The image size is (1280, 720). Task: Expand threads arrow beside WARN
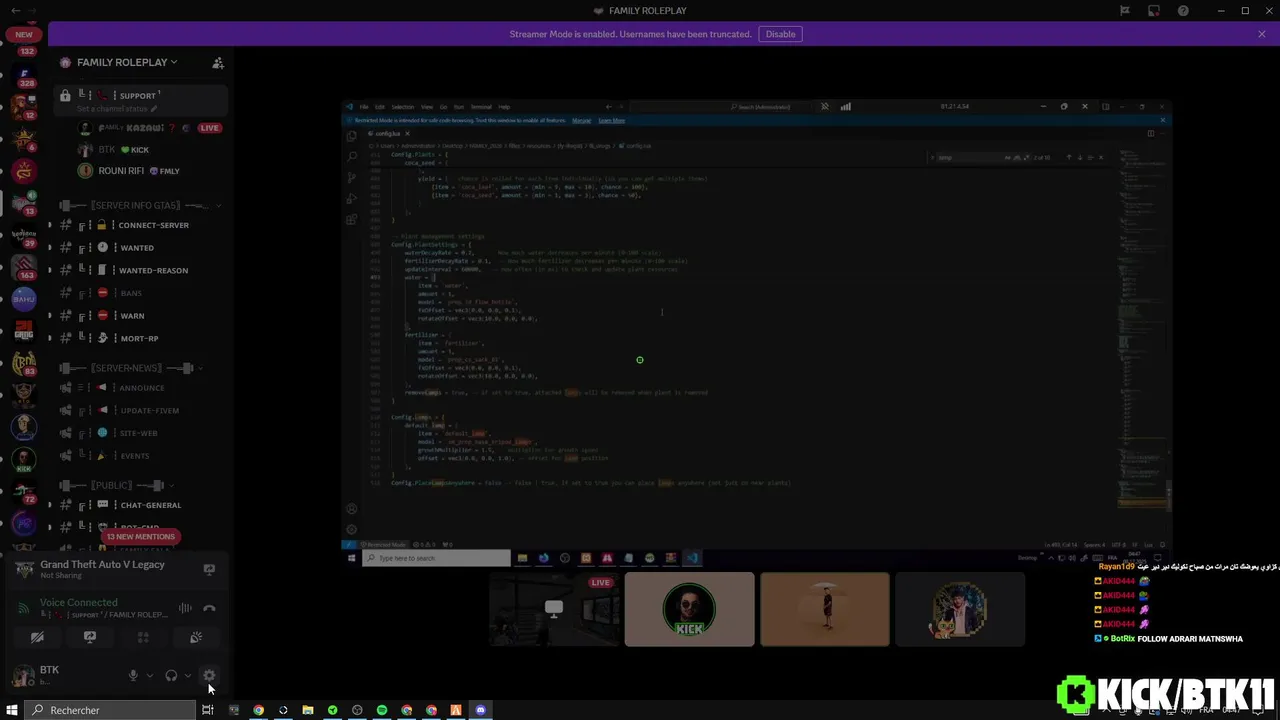[50, 316]
